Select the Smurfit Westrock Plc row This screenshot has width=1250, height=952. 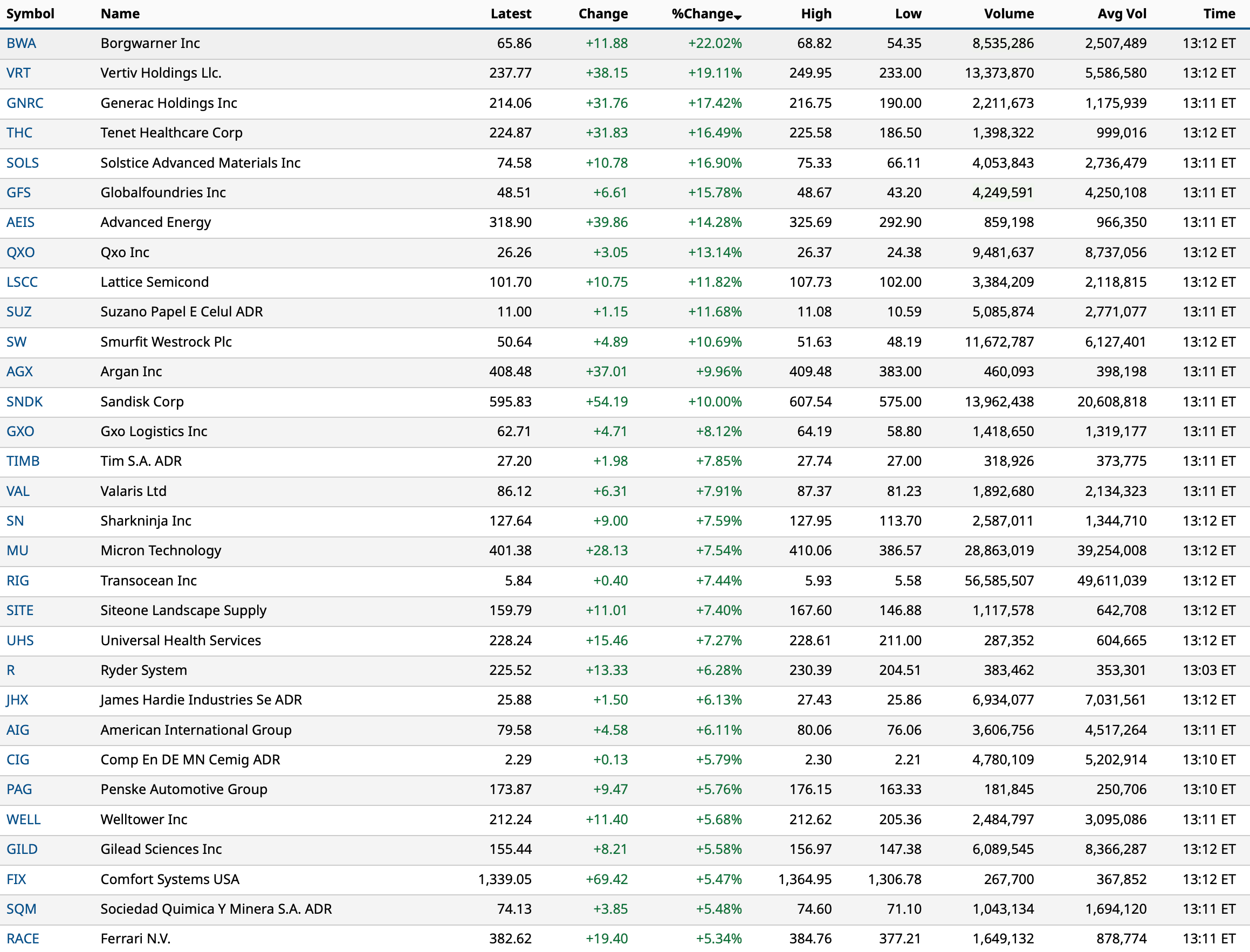pos(166,342)
